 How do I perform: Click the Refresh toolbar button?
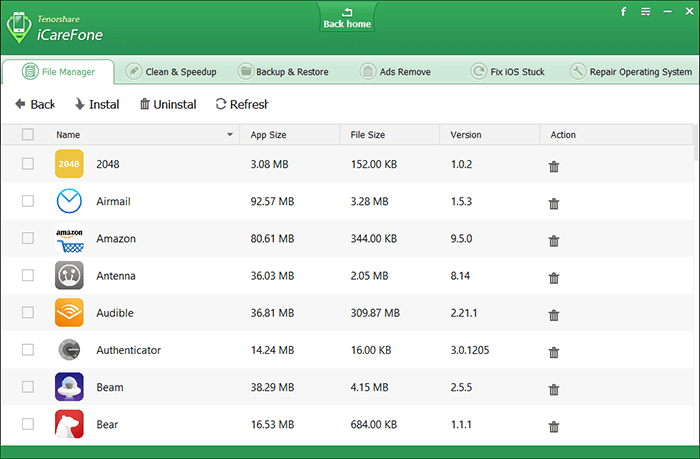pyautogui.click(x=242, y=104)
